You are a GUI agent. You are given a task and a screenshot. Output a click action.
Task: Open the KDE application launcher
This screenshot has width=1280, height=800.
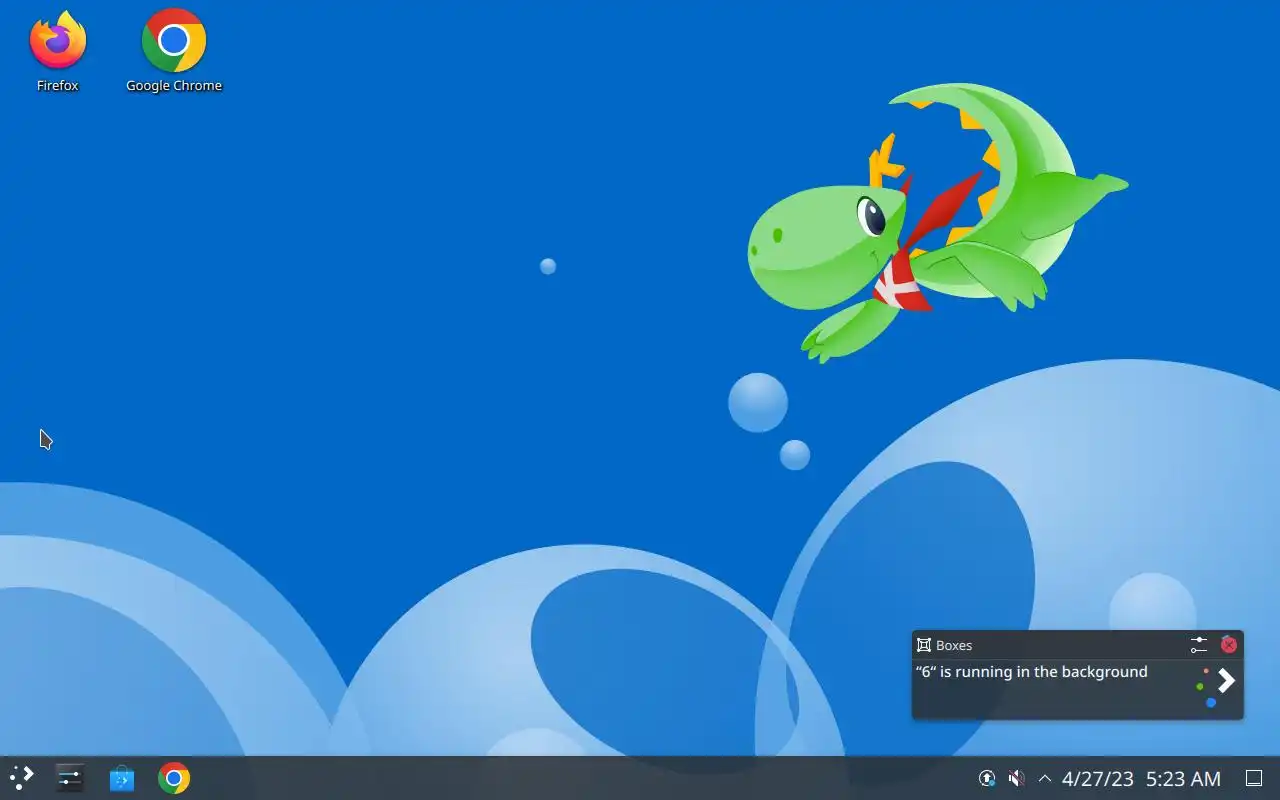22,778
